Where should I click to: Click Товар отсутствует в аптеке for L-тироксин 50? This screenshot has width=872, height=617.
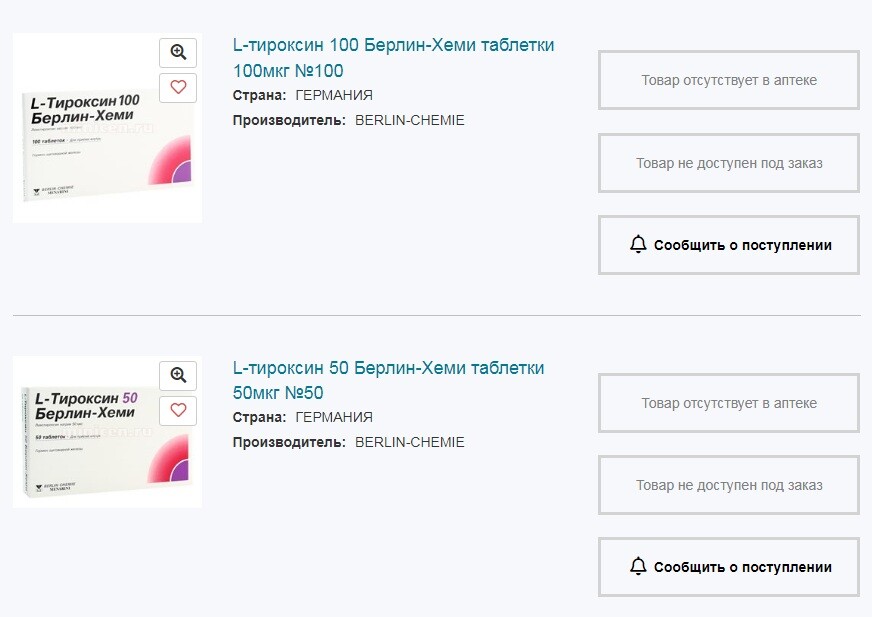729,403
